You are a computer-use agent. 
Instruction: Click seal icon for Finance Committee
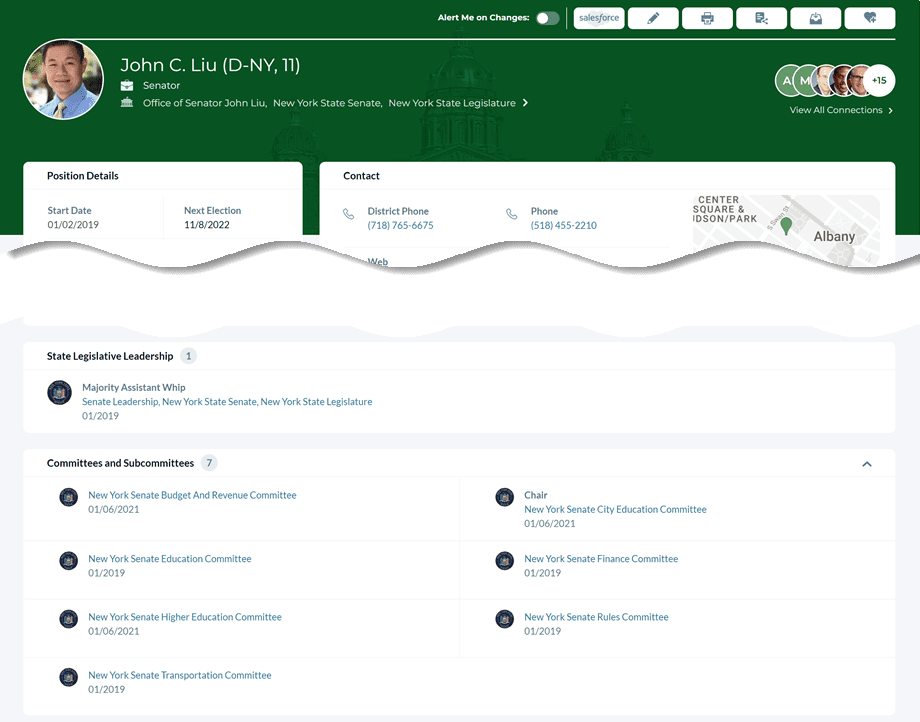[x=505, y=561]
